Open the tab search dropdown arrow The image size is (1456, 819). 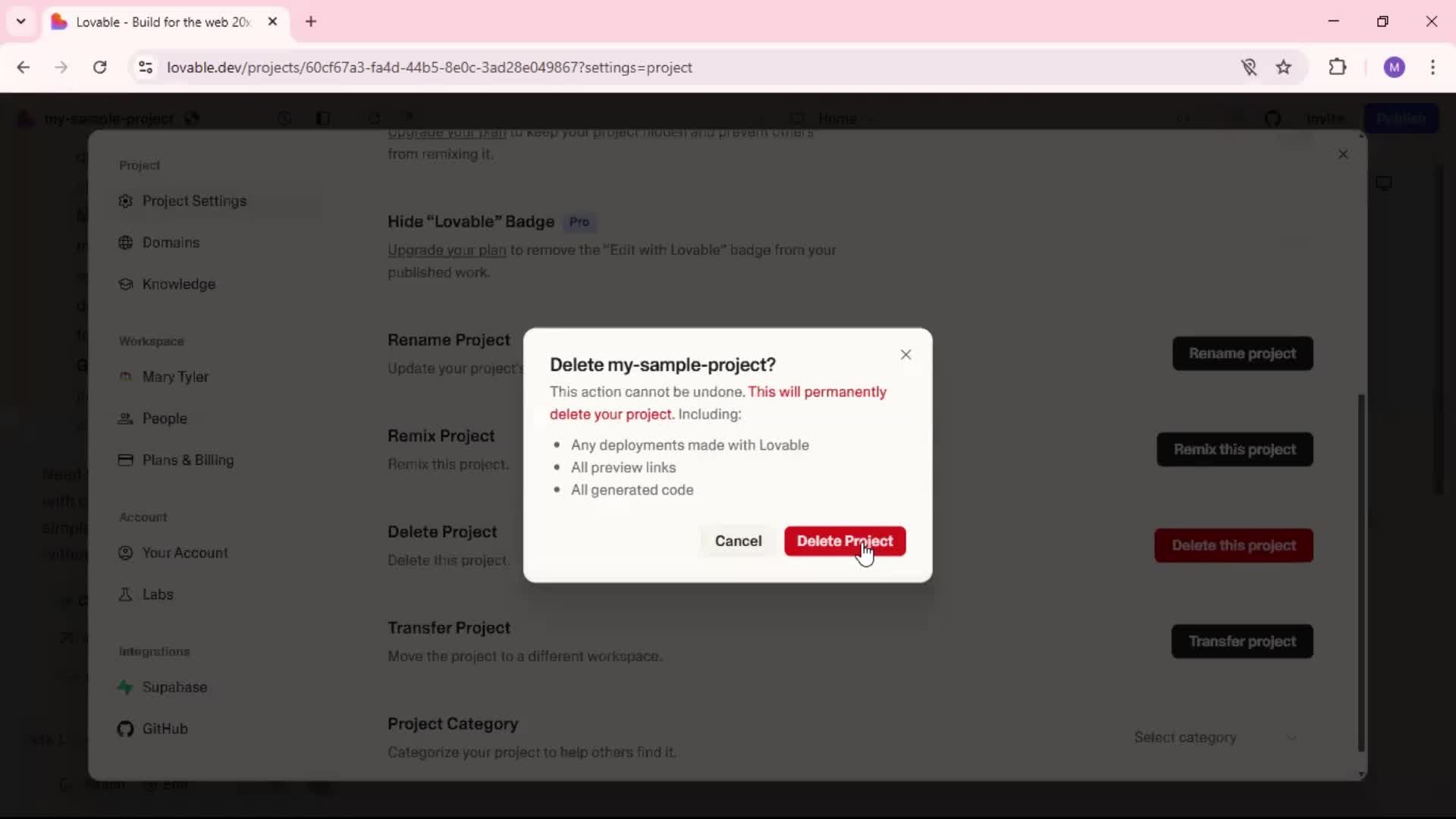21,21
